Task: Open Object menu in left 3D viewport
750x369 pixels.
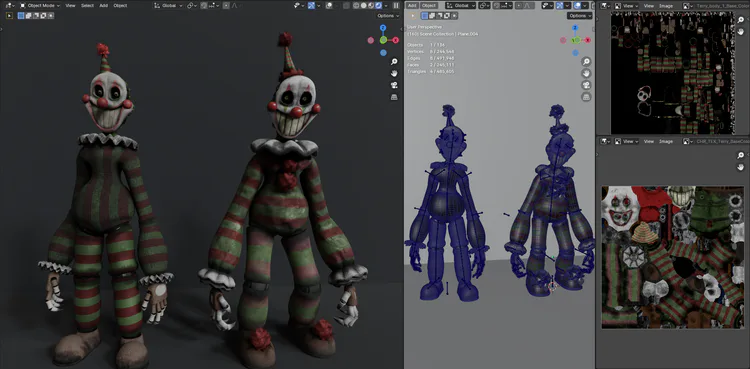Action: pyautogui.click(x=120, y=6)
